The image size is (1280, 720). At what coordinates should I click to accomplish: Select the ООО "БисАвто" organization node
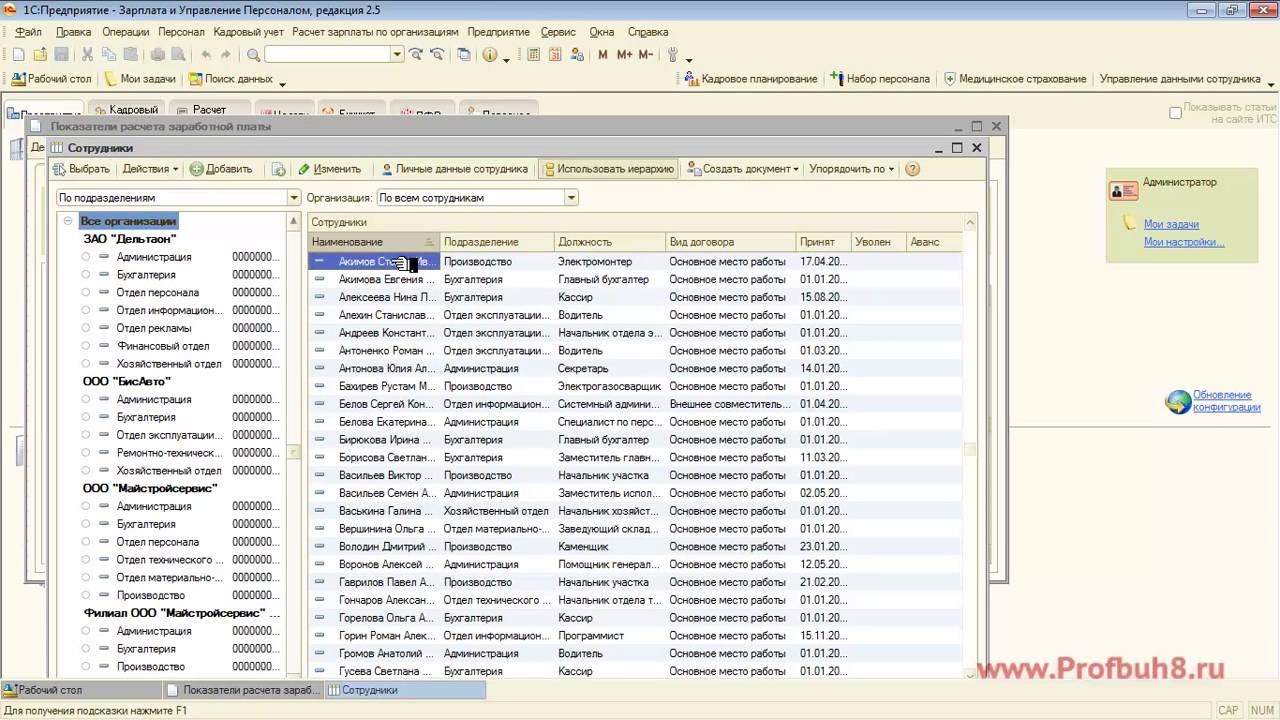pyautogui.click(x=127, y=381)
